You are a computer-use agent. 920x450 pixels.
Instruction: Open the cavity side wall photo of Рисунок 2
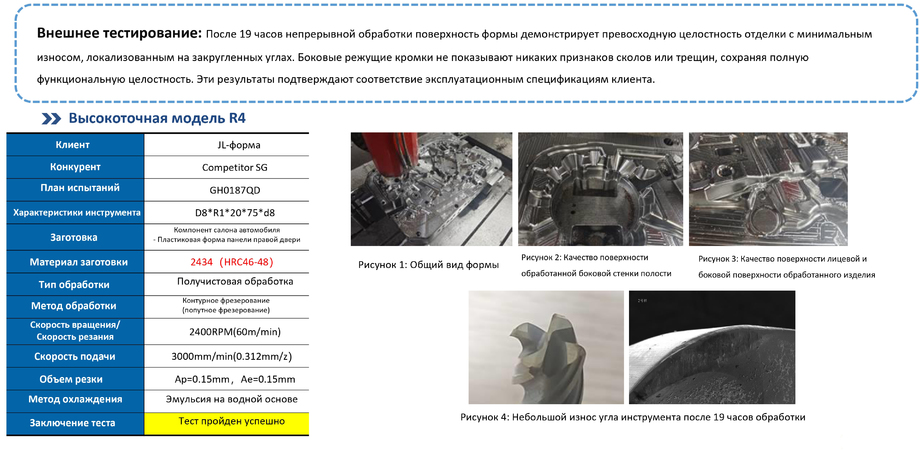pyautogui.click(x=601, y=189)
